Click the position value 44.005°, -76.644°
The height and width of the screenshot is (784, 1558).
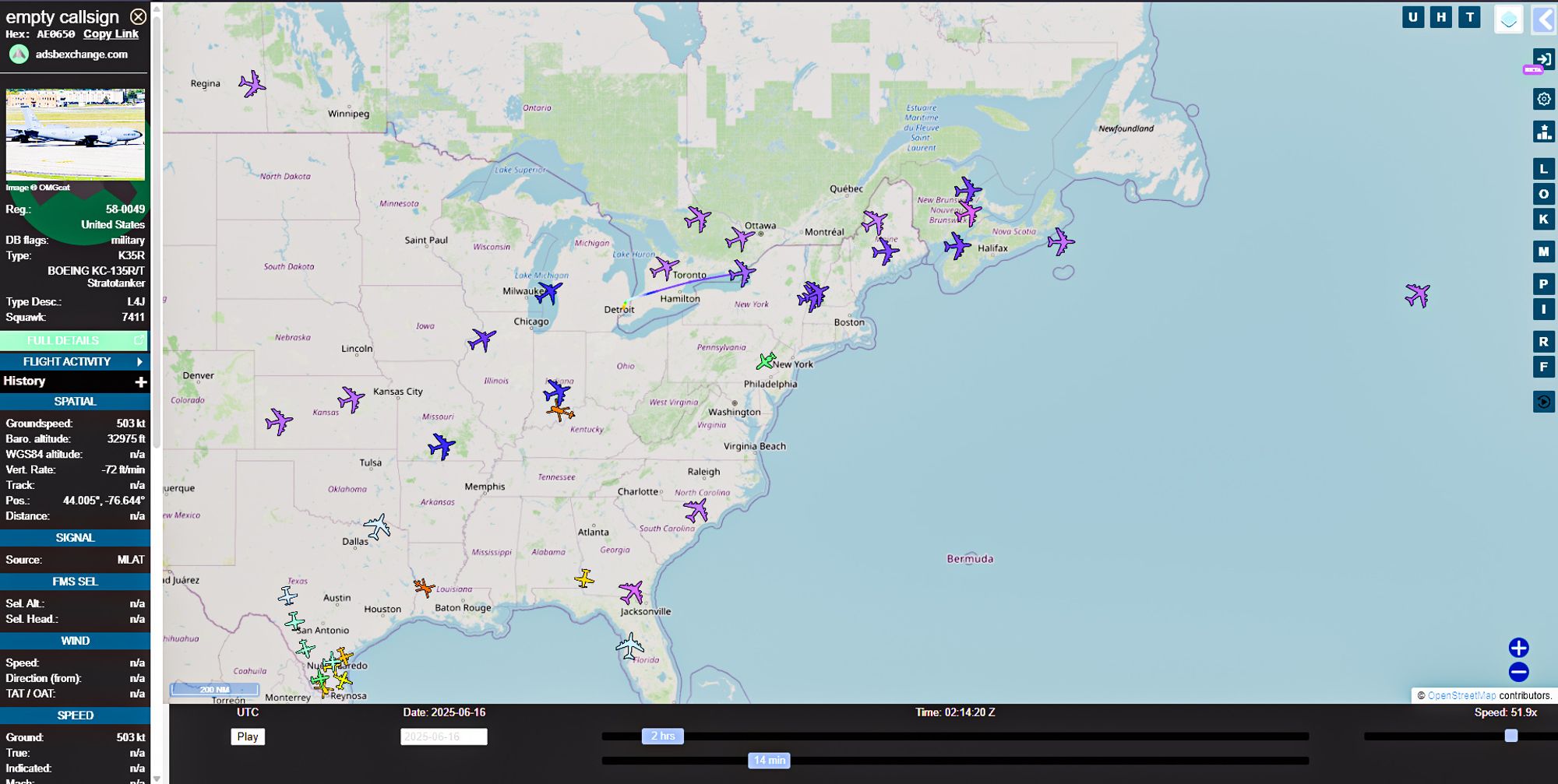104,501
